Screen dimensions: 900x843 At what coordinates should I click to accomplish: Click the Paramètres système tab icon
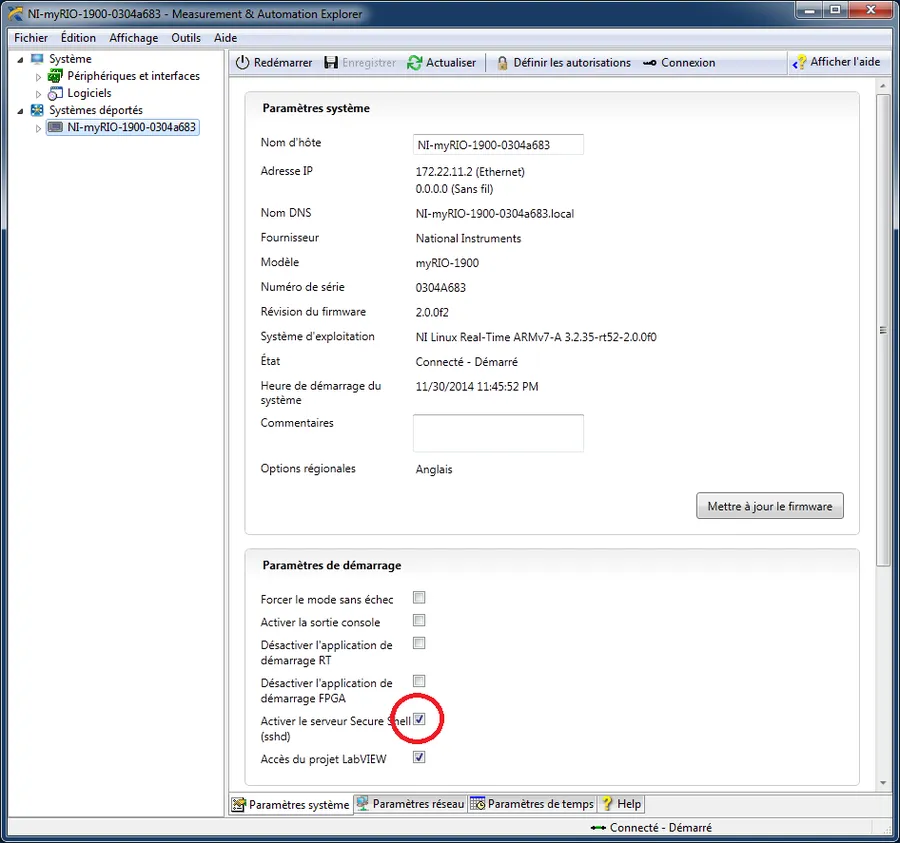pos(239,805)
